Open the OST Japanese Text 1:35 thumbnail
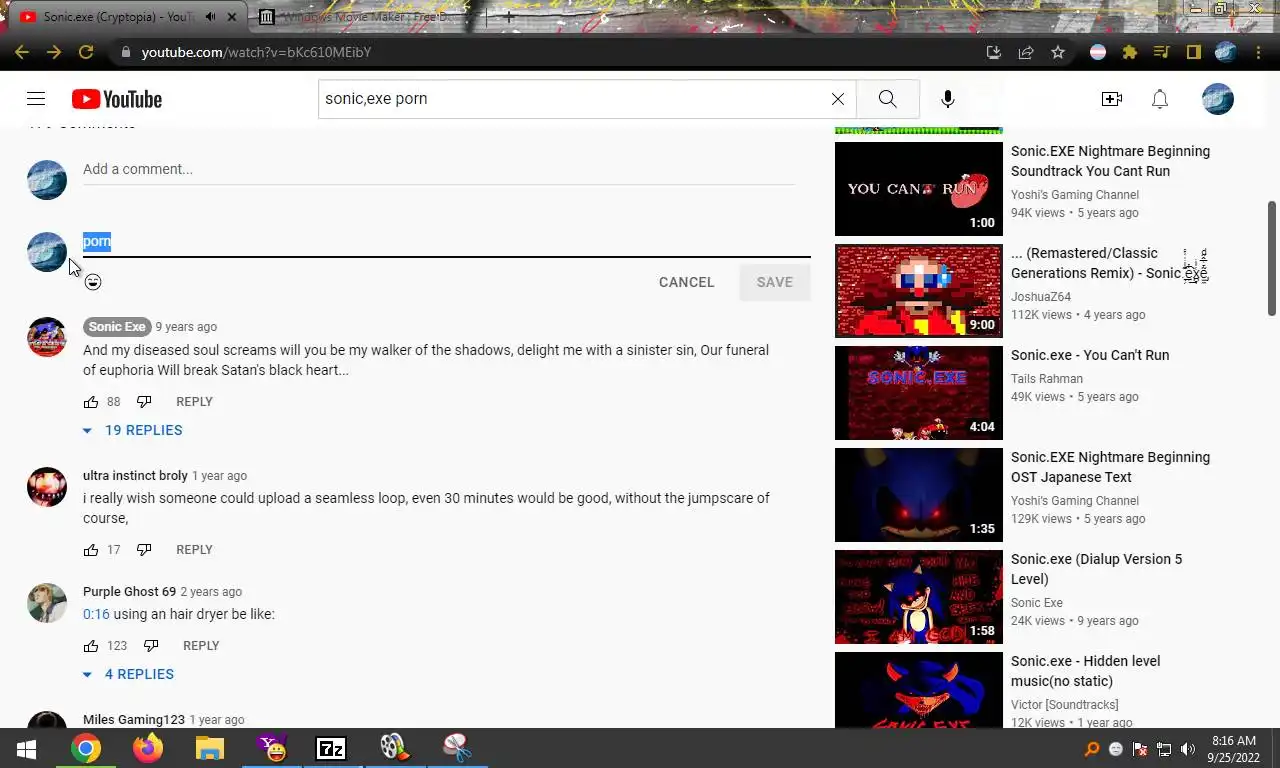The image size is (1280, 768). point(919,495)
